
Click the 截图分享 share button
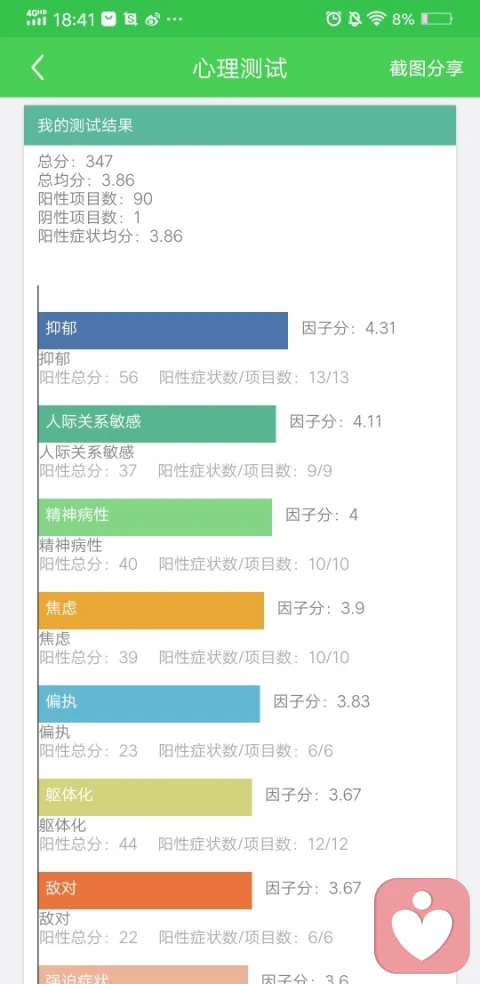pyautogui.click(x=426, y=68)
